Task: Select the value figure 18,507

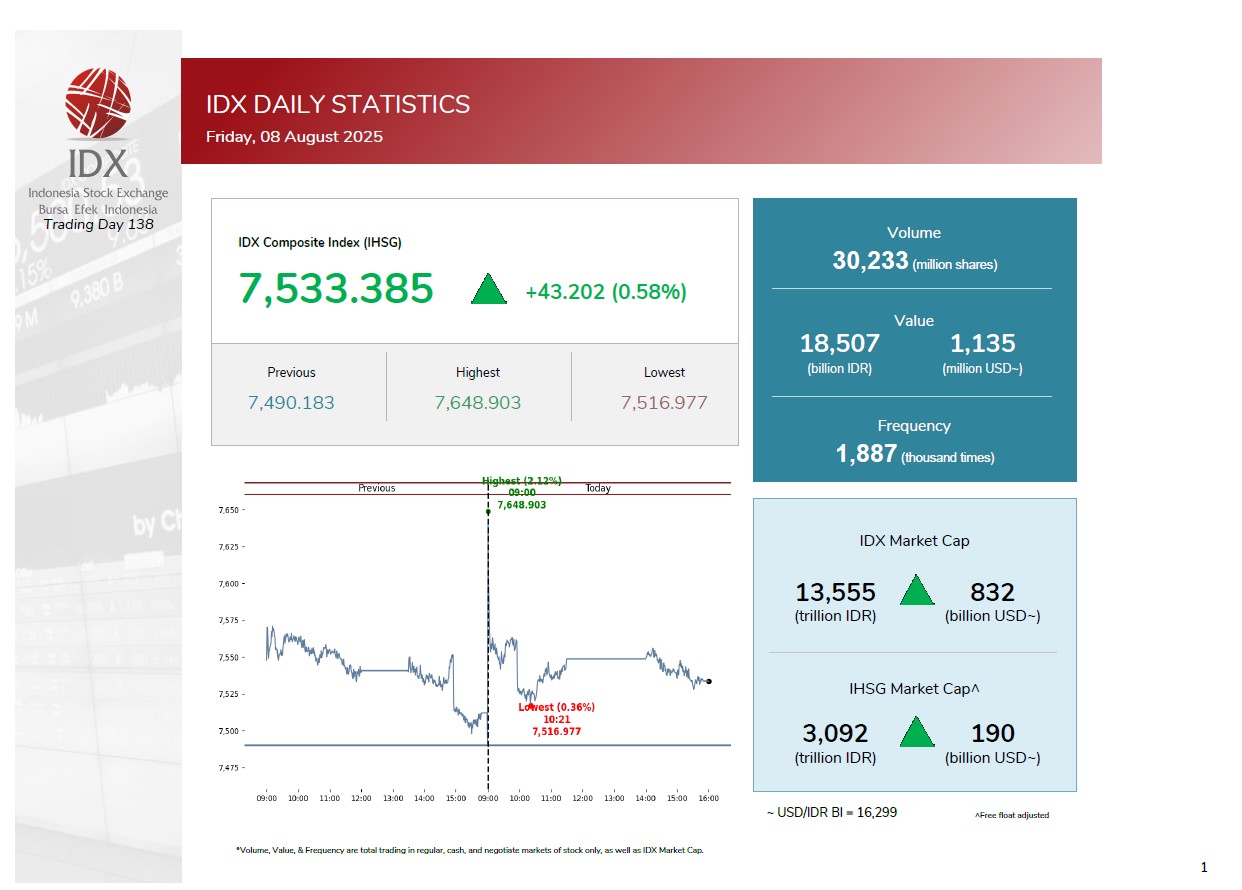Action: coord(840,344)
